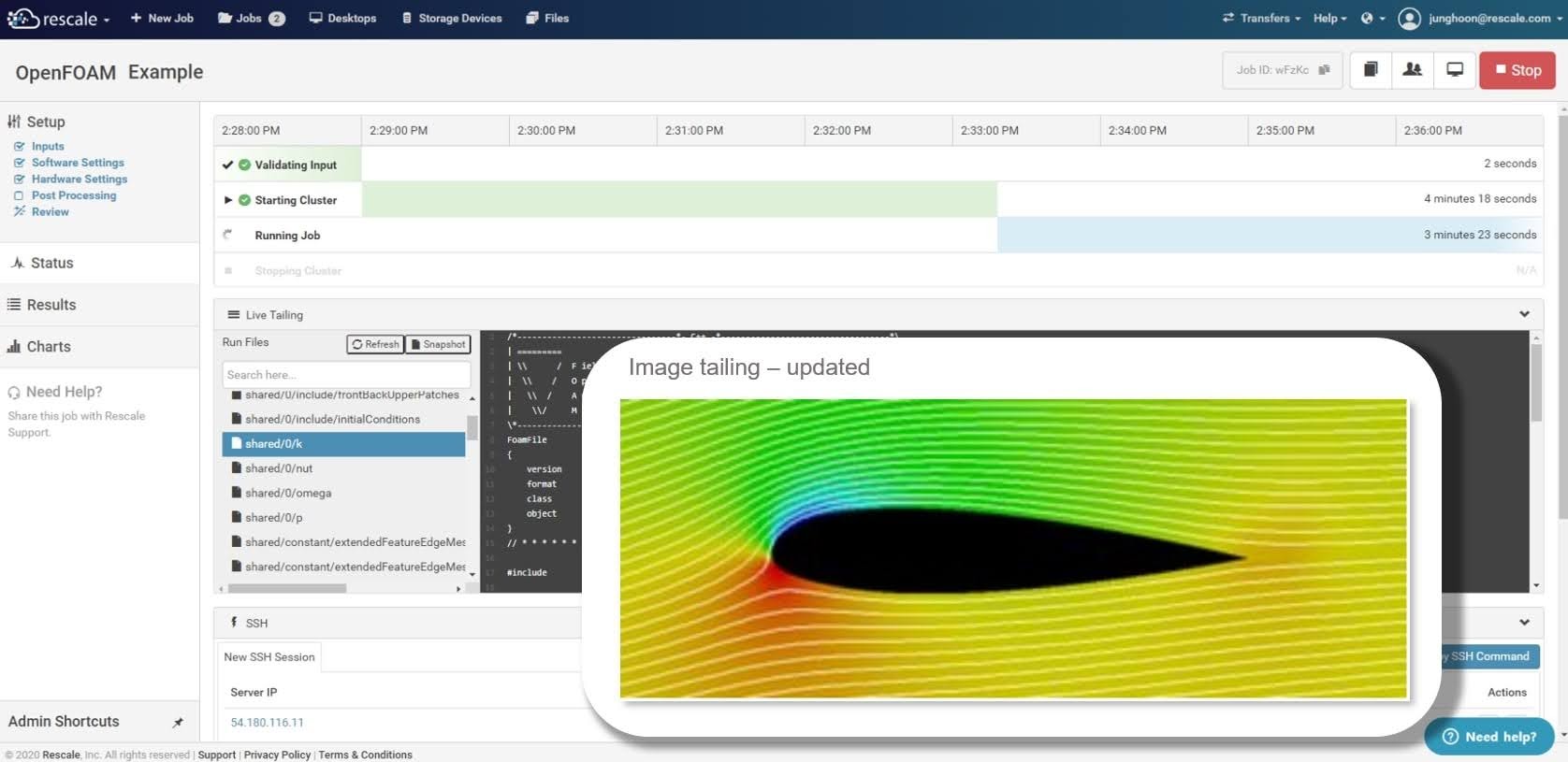
Task: Click the user account avatar icon
Action: click(x=1409, y=19)
